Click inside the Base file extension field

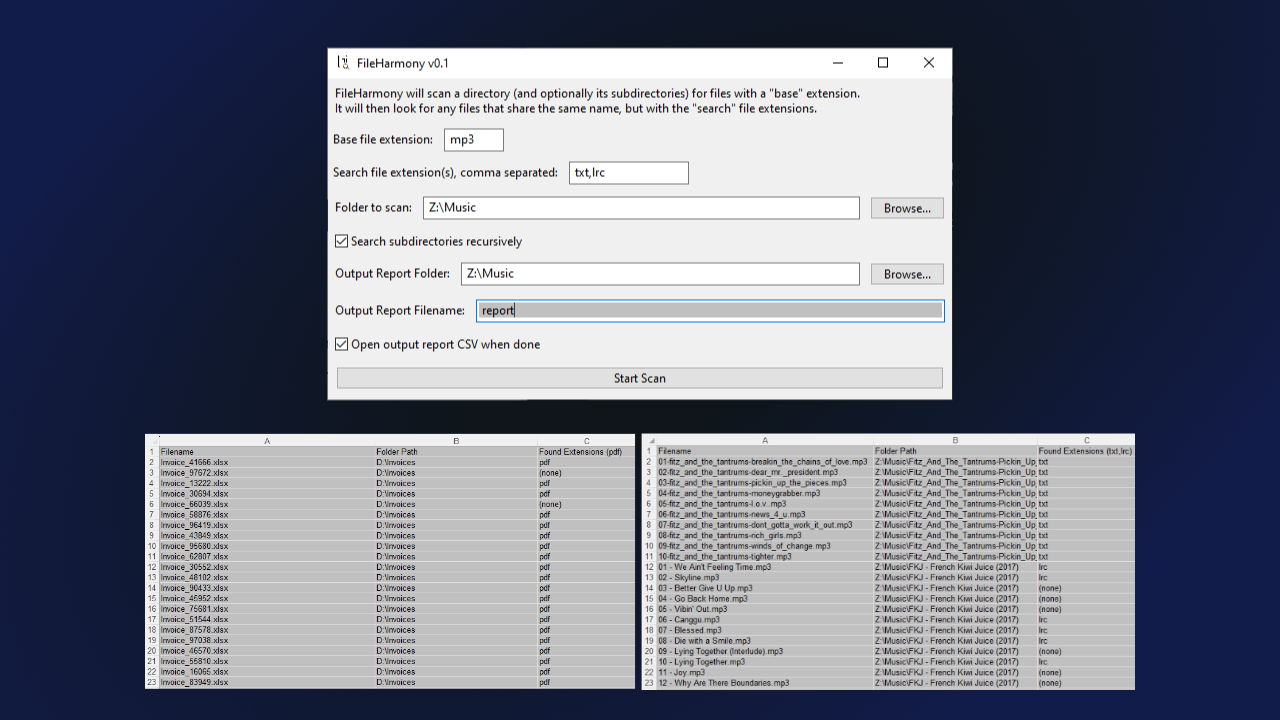473,140
